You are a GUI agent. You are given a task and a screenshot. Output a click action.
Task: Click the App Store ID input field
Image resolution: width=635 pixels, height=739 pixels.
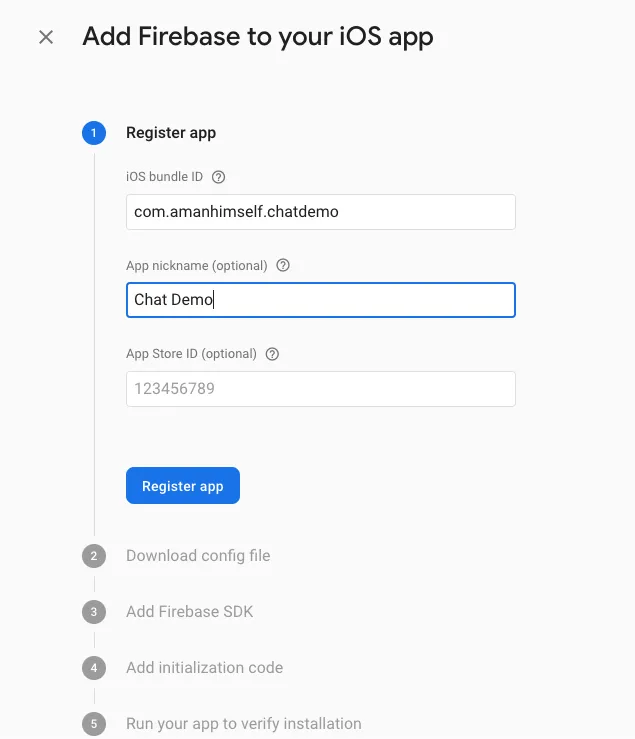(x=321, y=389)
